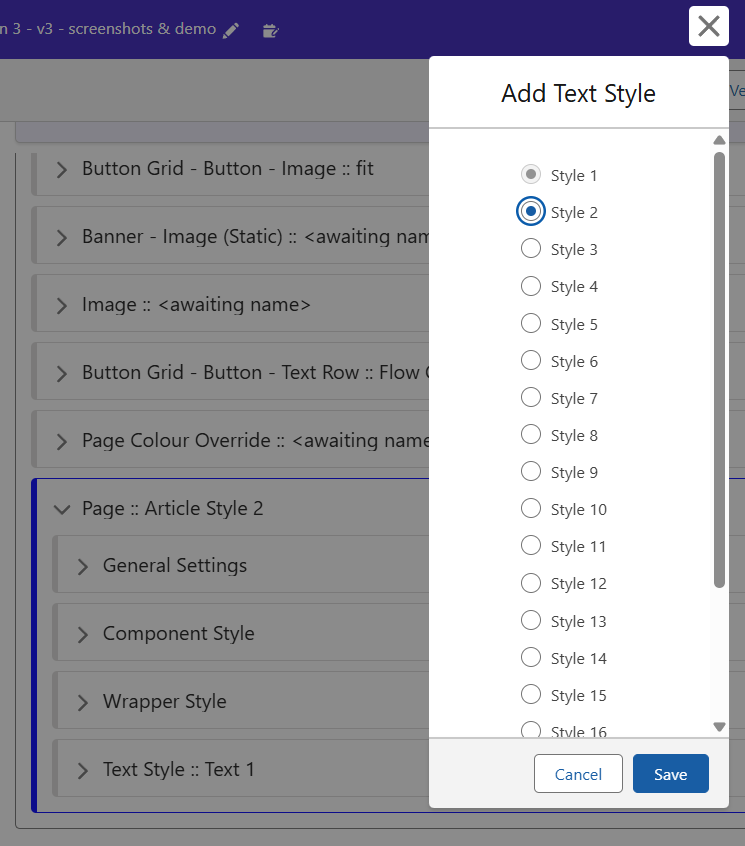
Task: Expand the General Settings chevron
Action: [83, 566]
